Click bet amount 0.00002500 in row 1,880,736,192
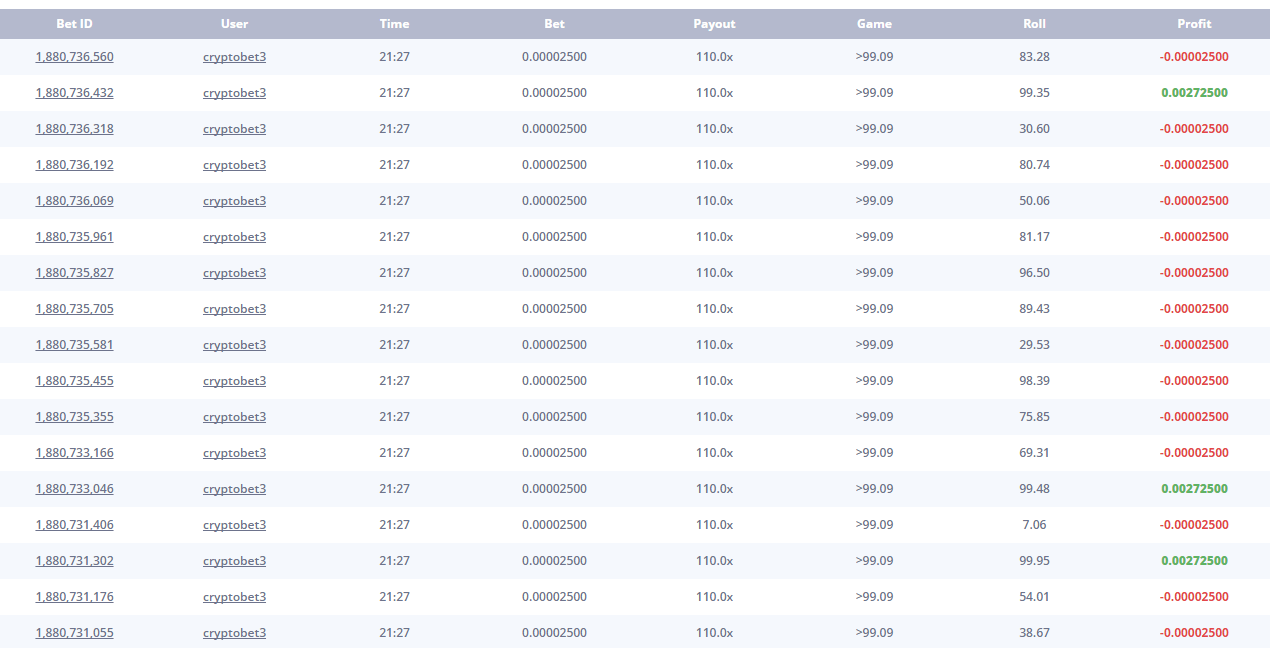The height and width of the screenshot is (648, 1270). pyautogui.click(x=554, y=165)
